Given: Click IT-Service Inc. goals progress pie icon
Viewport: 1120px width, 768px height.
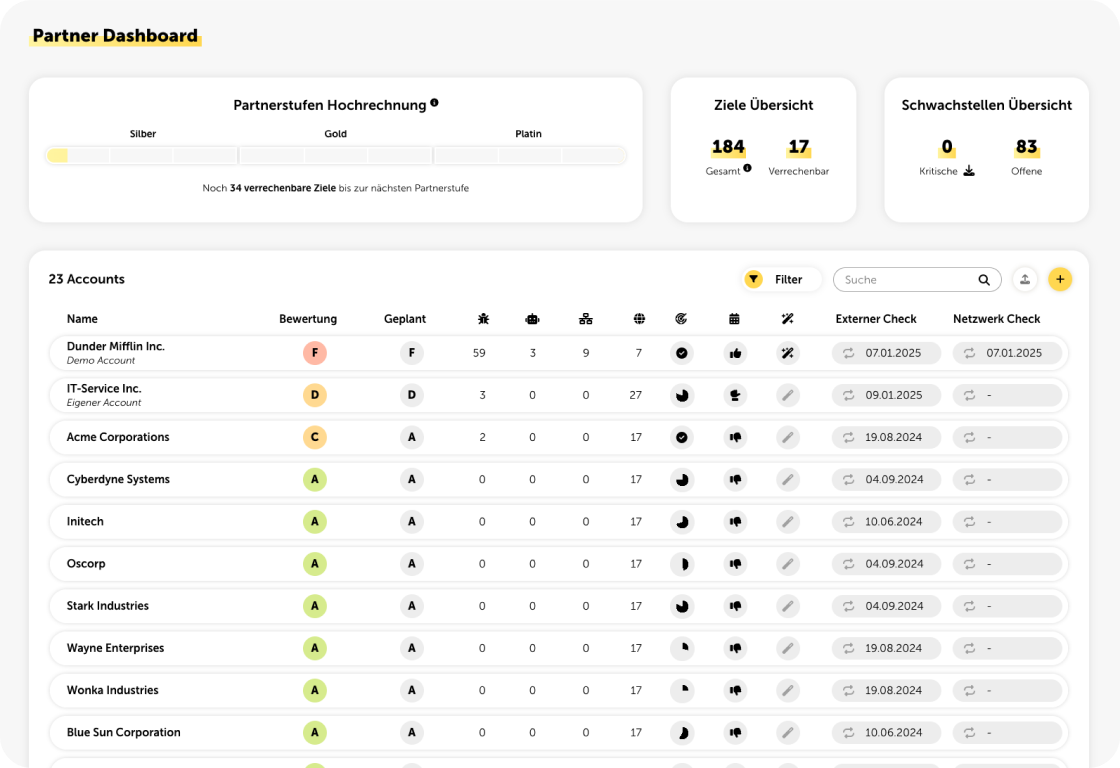Looking at the screenshot, I should tap(682, 395).
